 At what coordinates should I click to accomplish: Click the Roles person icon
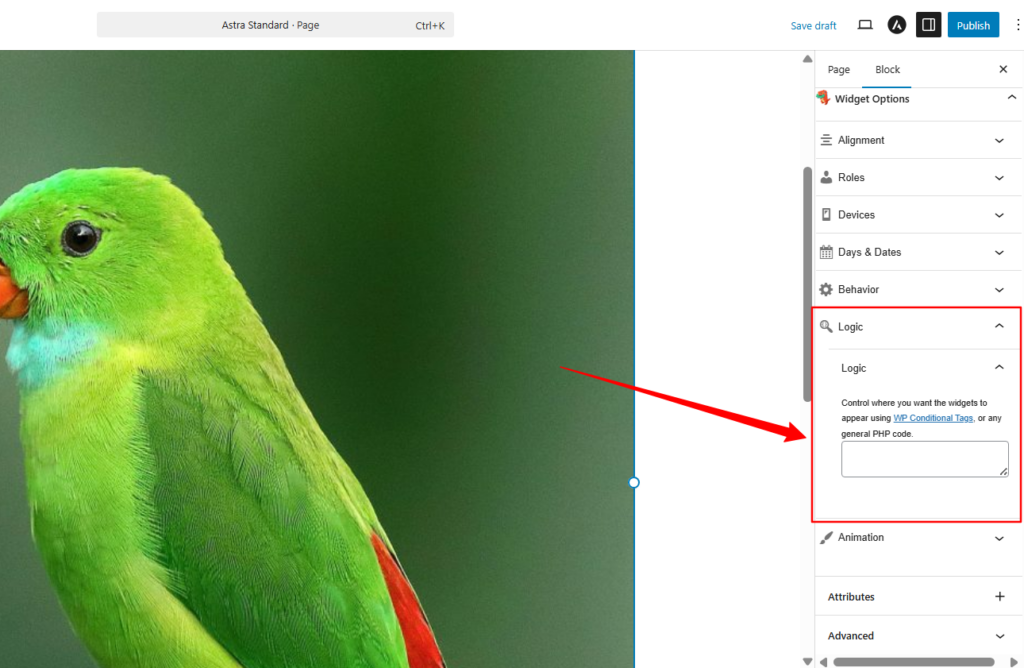[826, 178]
